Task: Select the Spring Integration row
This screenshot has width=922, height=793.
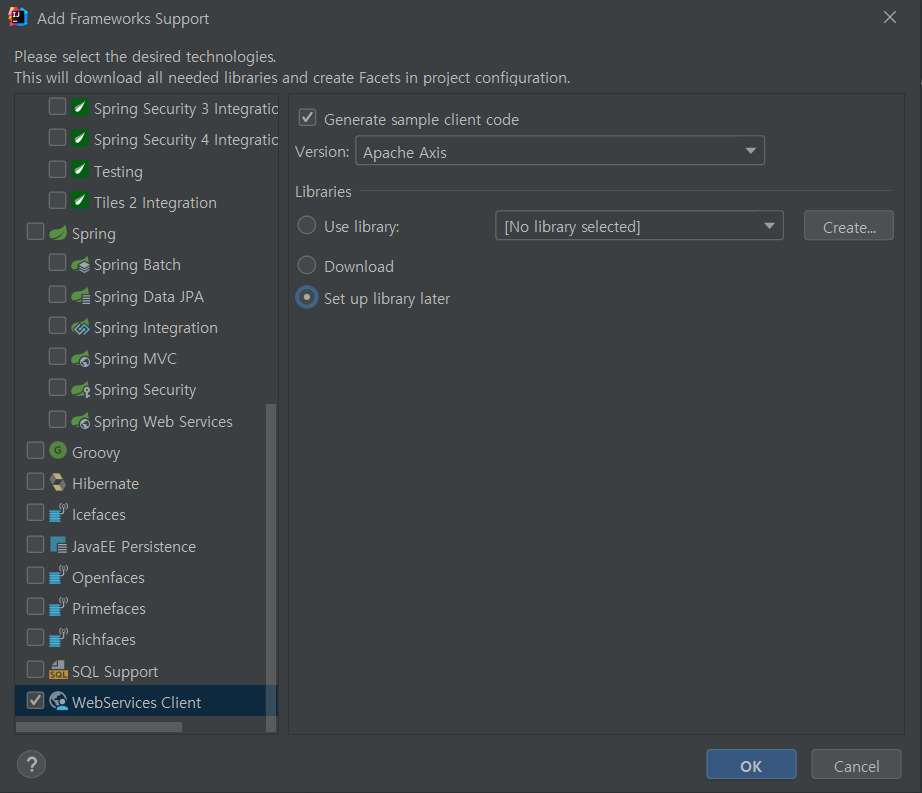Action: click(146, 327)
